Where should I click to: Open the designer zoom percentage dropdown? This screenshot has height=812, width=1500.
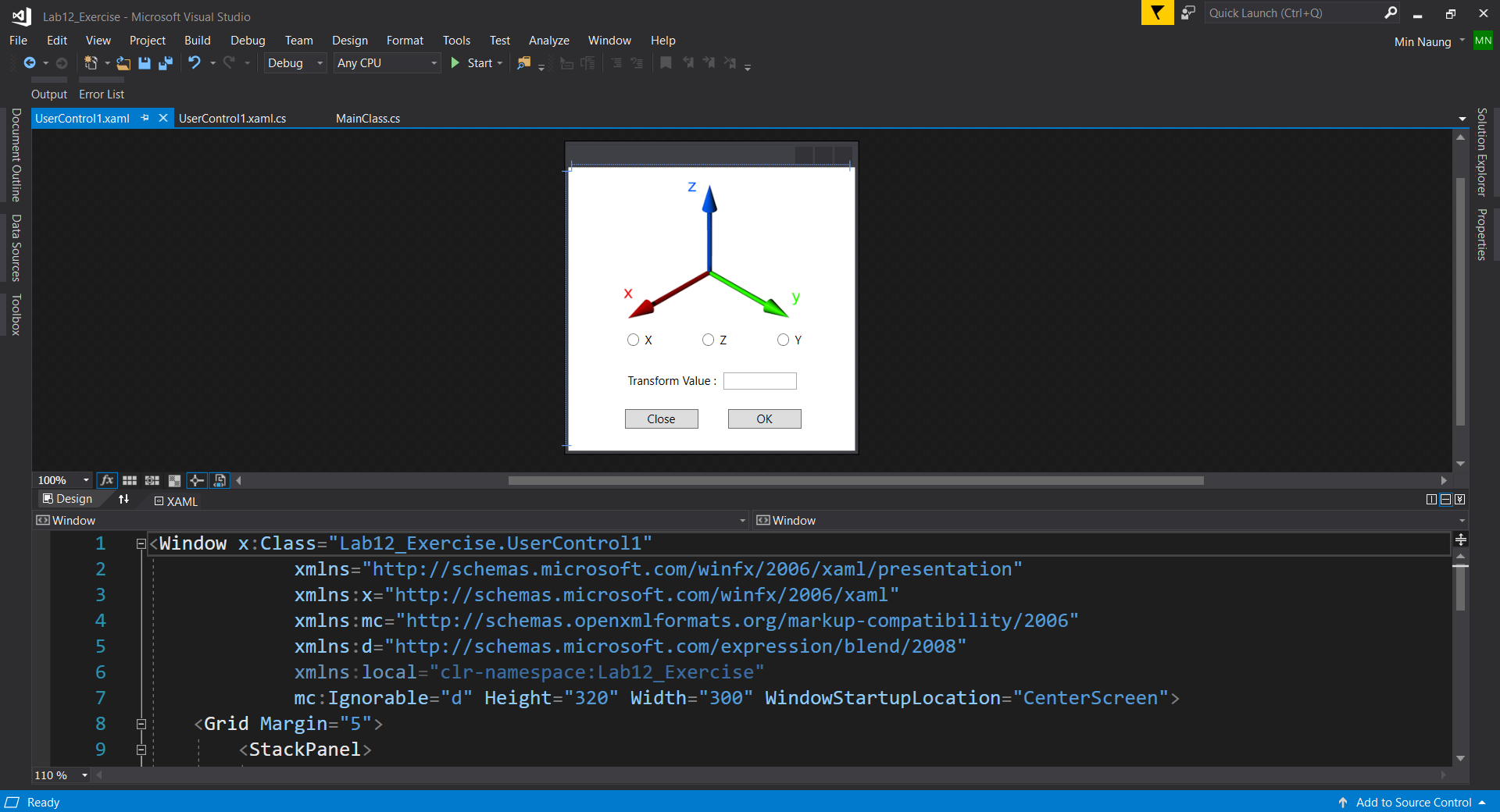coord(86,480)
